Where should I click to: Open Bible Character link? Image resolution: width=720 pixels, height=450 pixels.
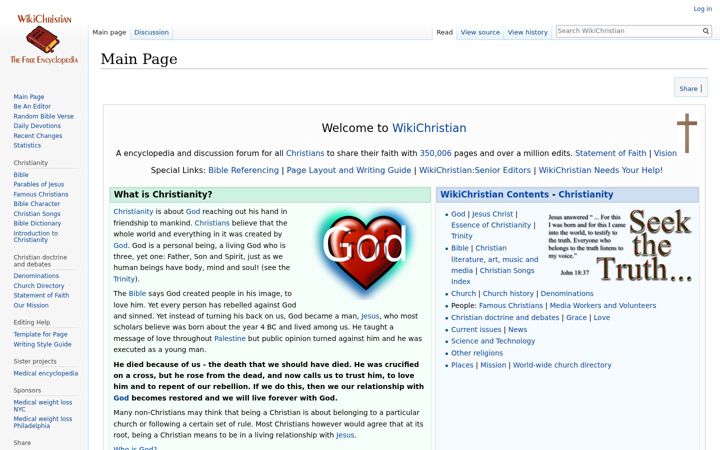coord(37,204)
